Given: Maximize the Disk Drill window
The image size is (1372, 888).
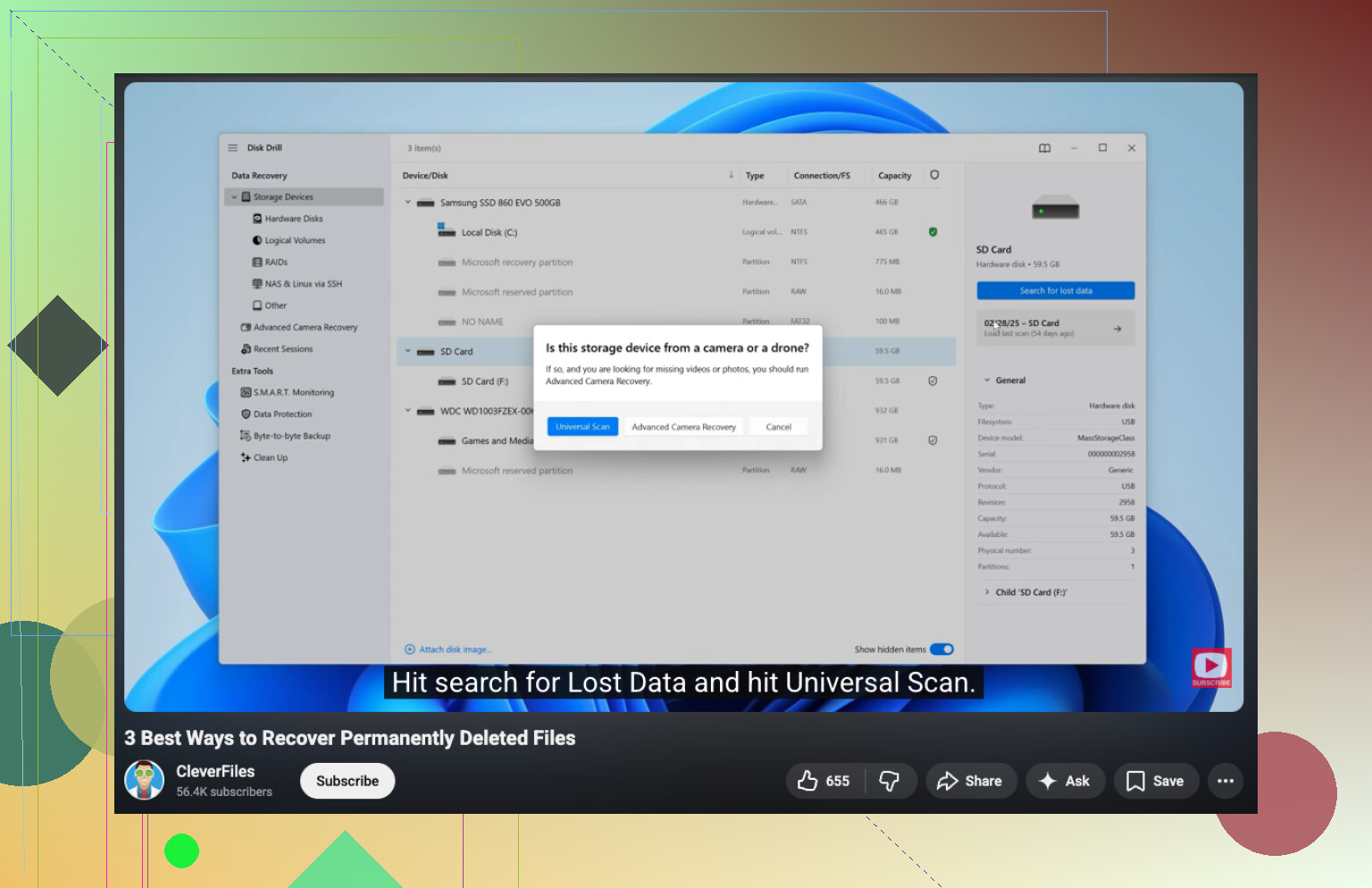Looking at the screenshot, I should click(x=1103, y=148).
